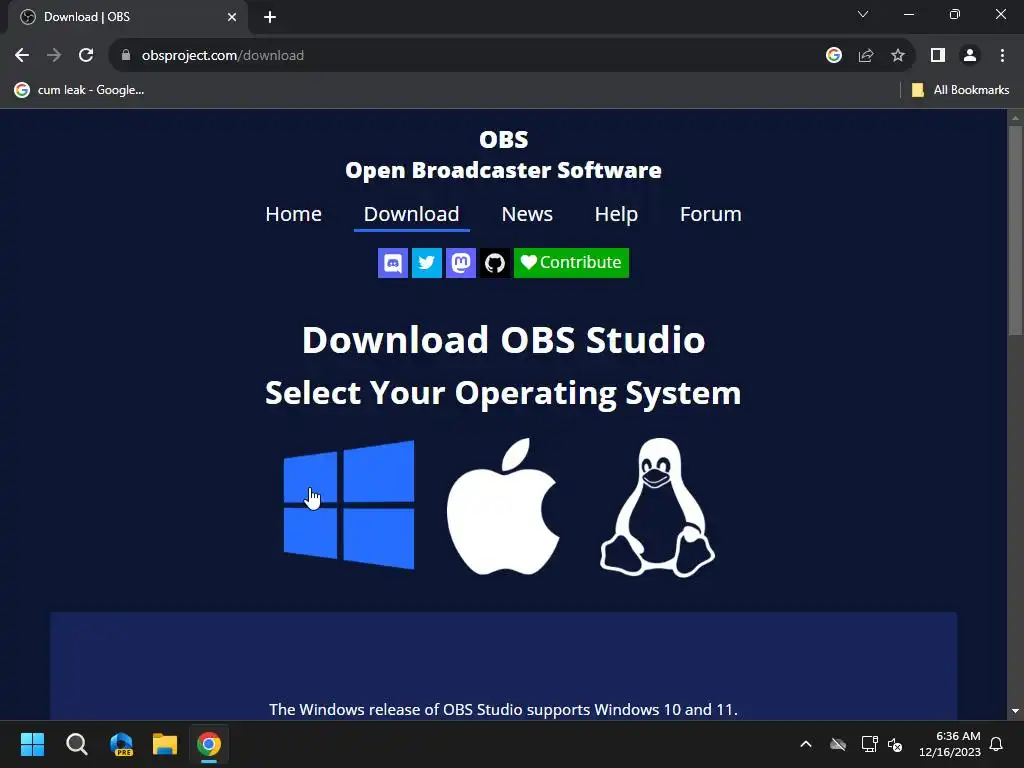Select the Download | OBS browser tab
The width and height of the screenshot is (1024, 768).
point(127,17)
